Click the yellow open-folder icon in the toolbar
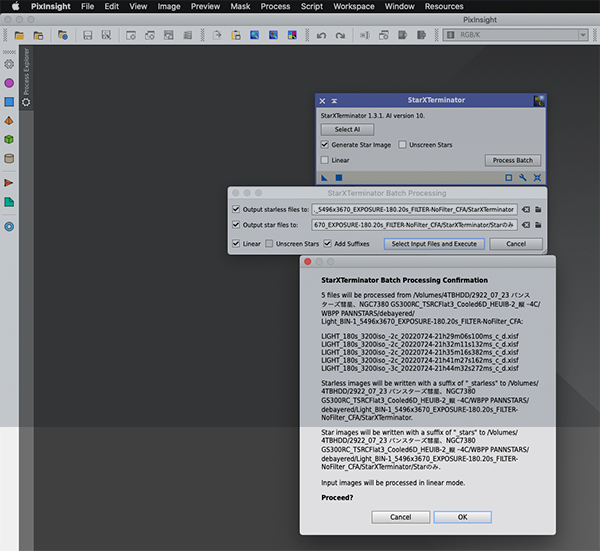600x551 pixels. pyautogui.click(x=19, y=36)
